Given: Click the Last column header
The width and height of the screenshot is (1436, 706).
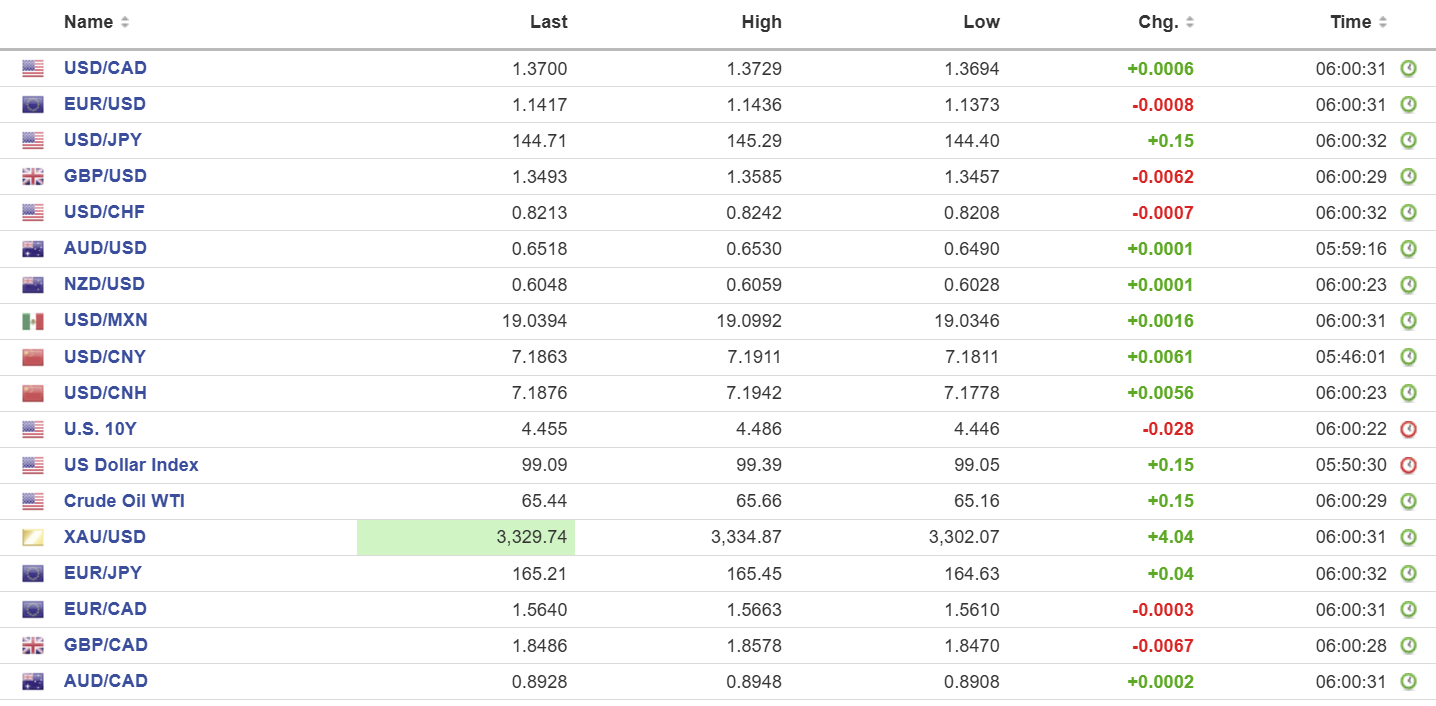Looking at the screenshot, I should tap(548, 22).
